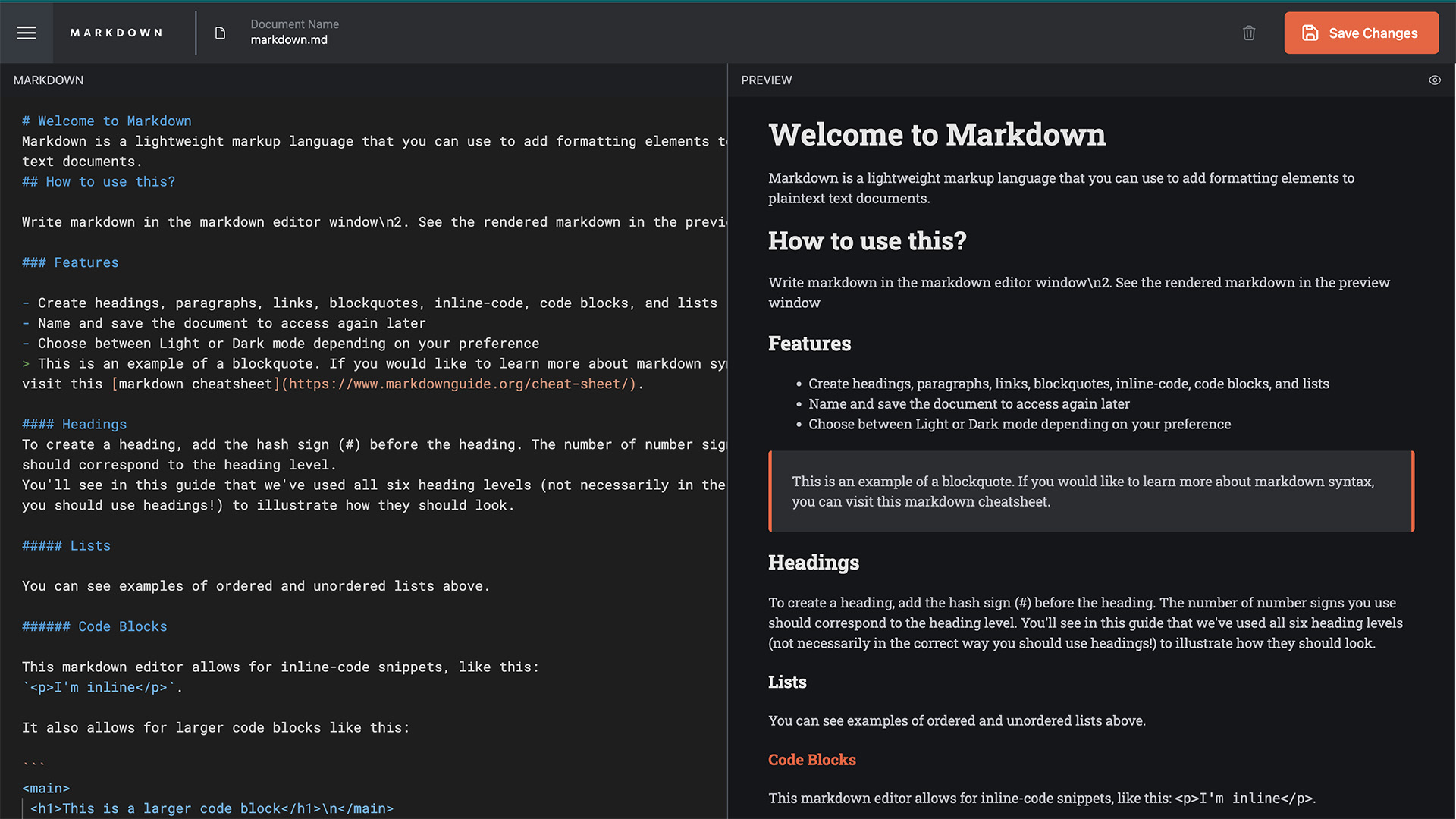
Task: Open the hamburger sidebar menu
Action: tap(27, 33)
